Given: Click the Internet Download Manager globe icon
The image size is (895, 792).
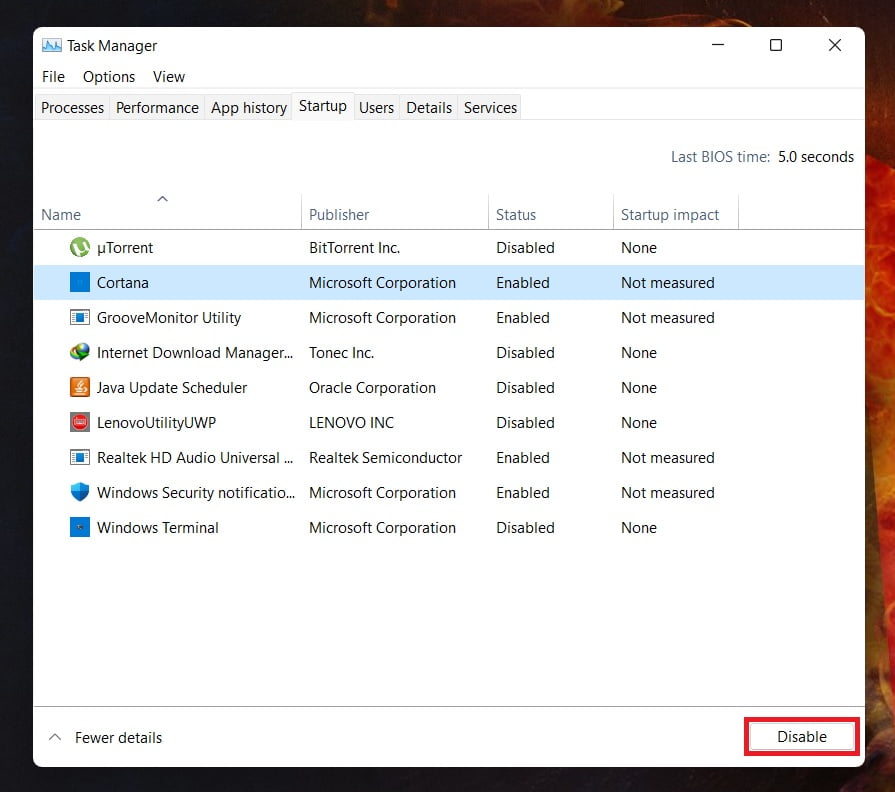Looking at the screenshot, I should coord(80,353).
